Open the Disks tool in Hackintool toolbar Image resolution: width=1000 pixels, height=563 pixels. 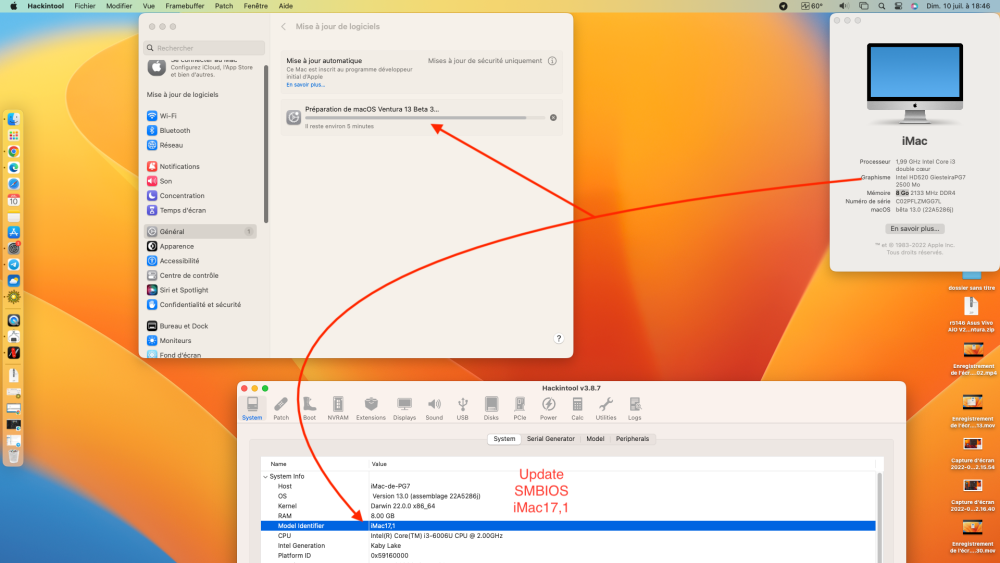491,408
